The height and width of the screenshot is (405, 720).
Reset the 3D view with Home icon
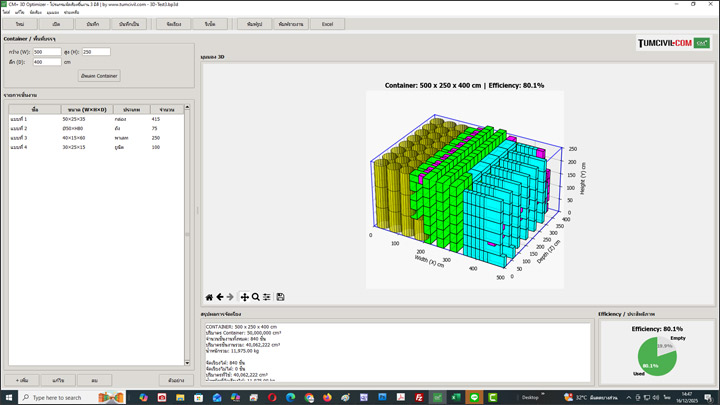[x=209, y=297]
